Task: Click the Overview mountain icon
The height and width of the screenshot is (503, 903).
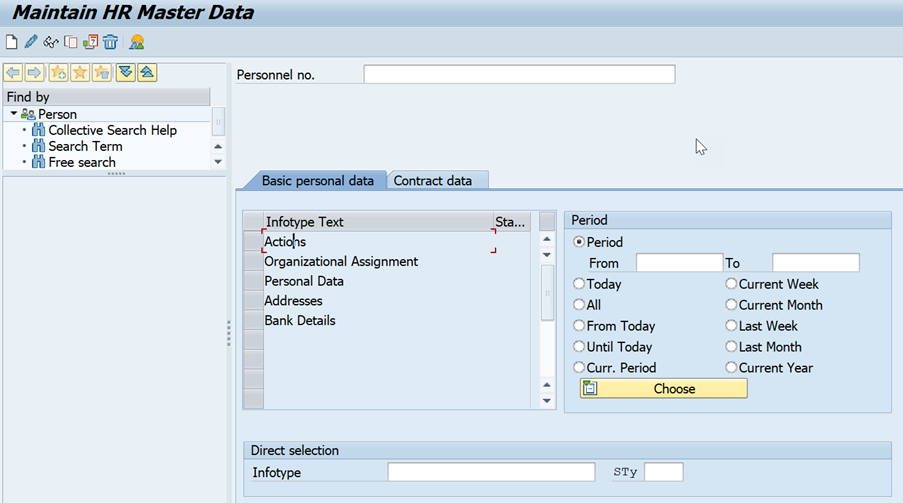Action: (x=137, y=42)
